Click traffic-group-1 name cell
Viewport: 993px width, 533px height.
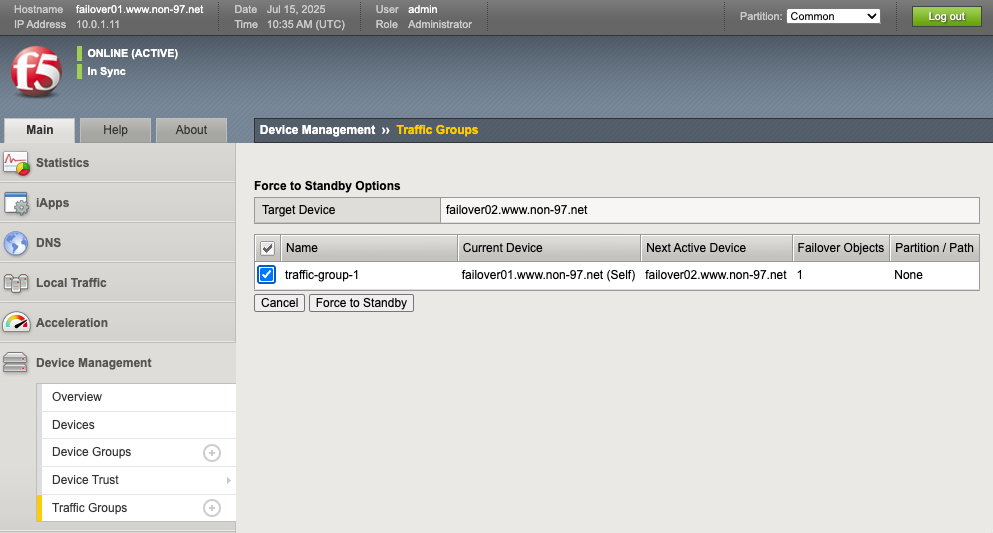pos(322,275)
